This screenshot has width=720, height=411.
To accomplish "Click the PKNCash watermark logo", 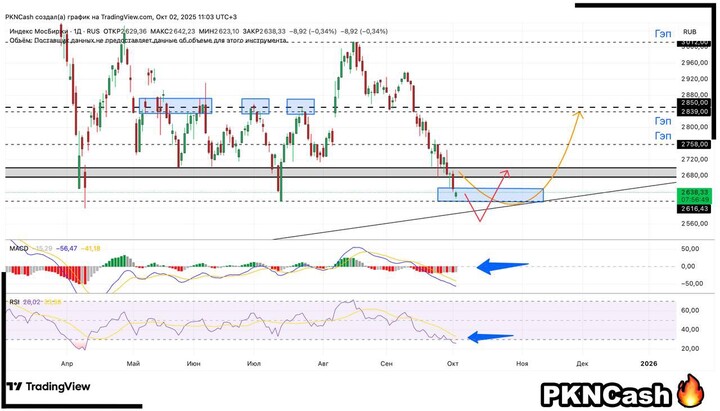I will (608, 390).
